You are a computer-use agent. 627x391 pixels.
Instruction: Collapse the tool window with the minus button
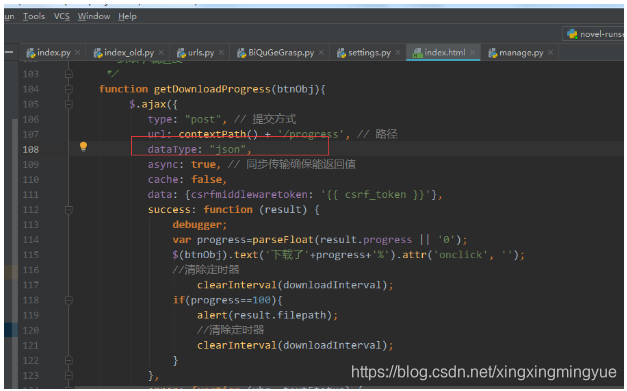9,52
